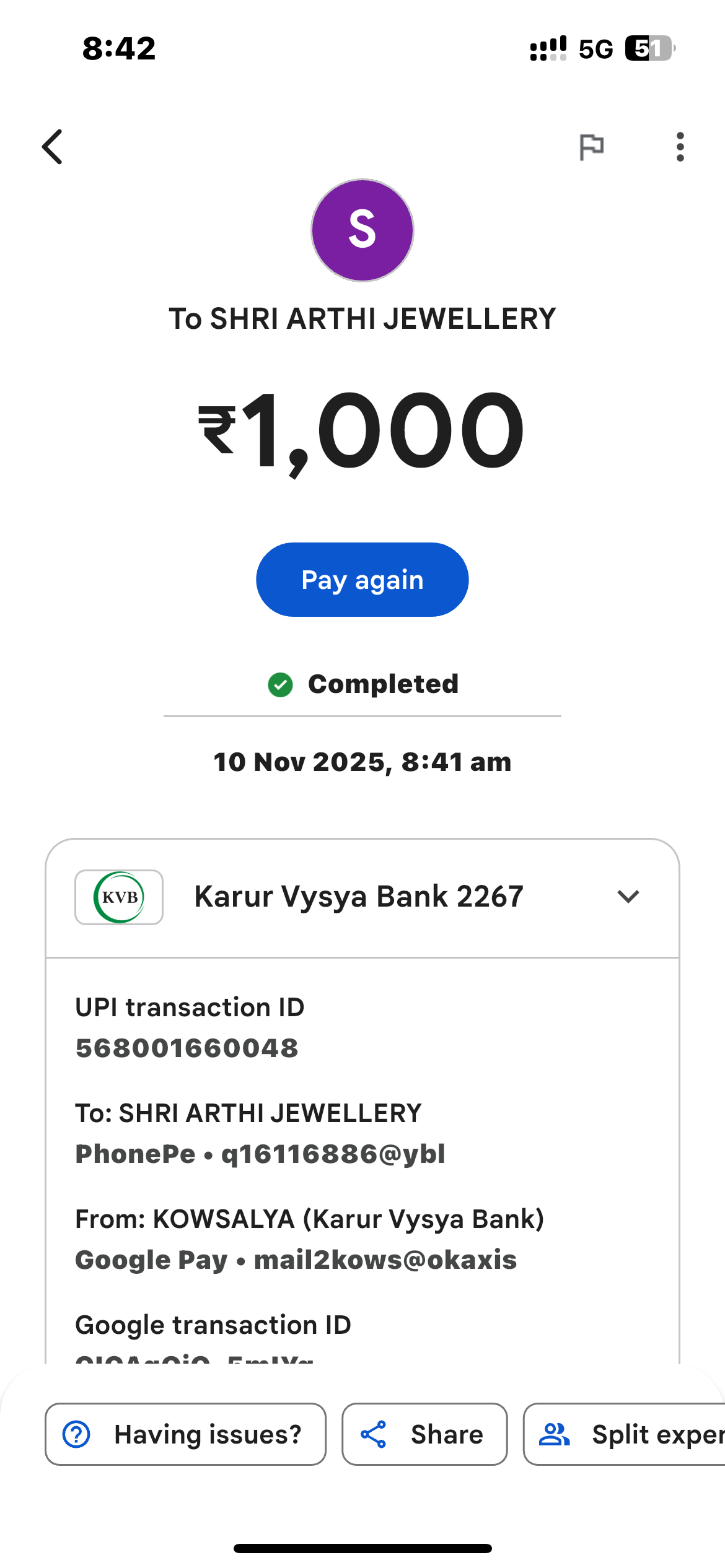Tap the Split expense people icon
The image size is (725, 1568).
(x=554, y=1435)
